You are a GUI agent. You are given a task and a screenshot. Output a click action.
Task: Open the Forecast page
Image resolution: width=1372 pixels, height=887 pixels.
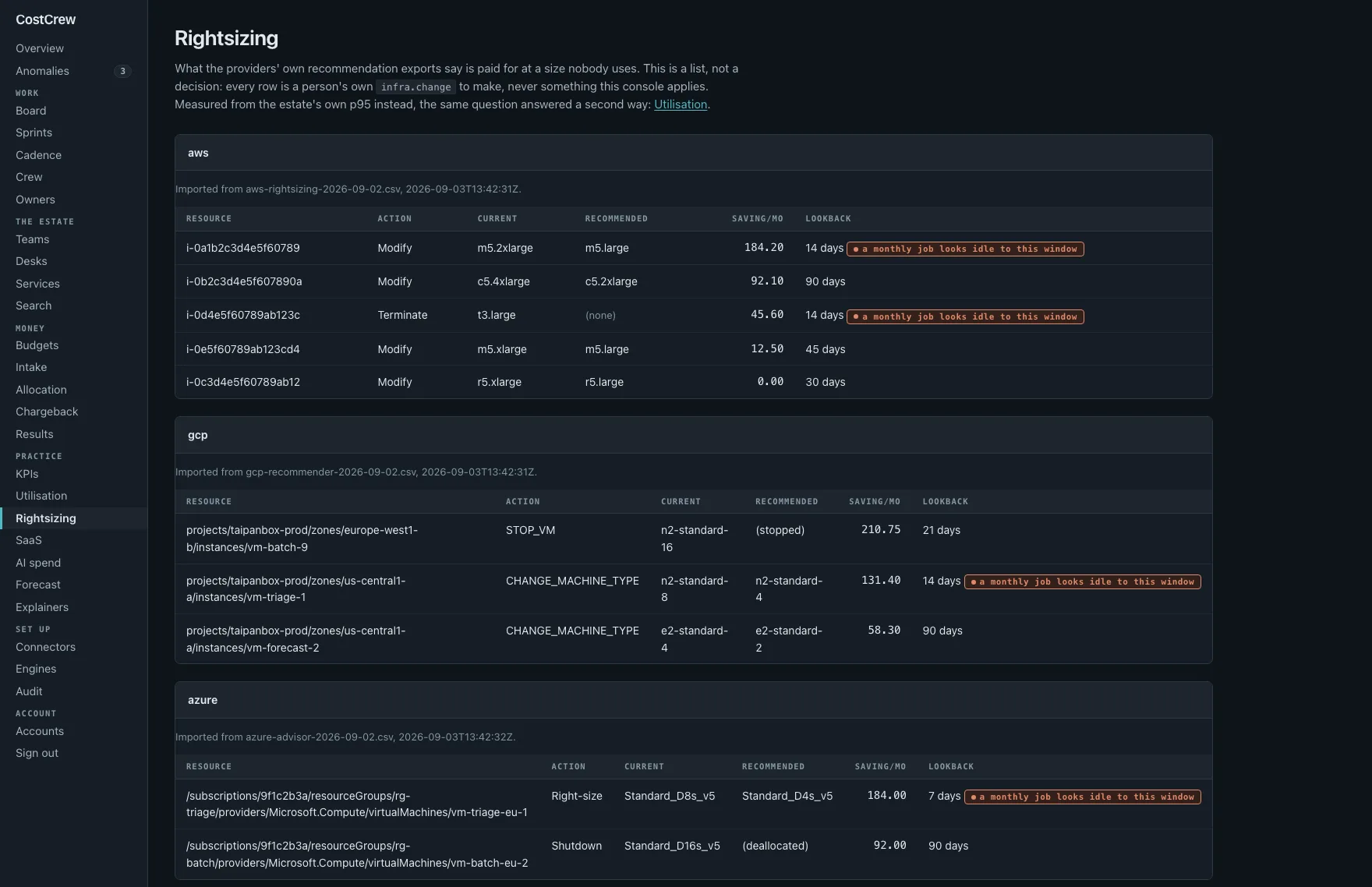[37, 585]
